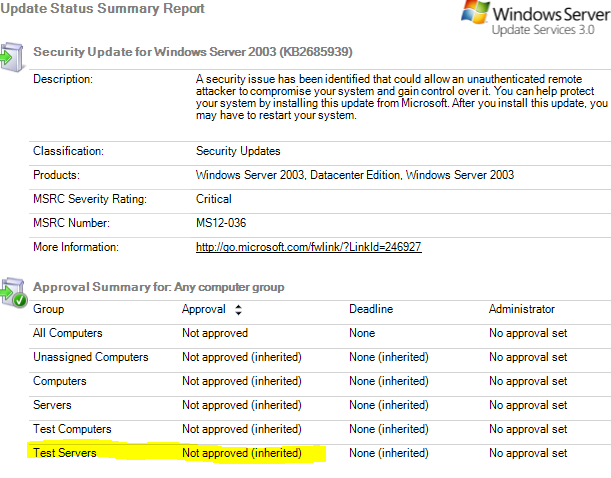Click the Security Updates classification value
This screenshot has width=611, height=478.
[x=238, y=151]
